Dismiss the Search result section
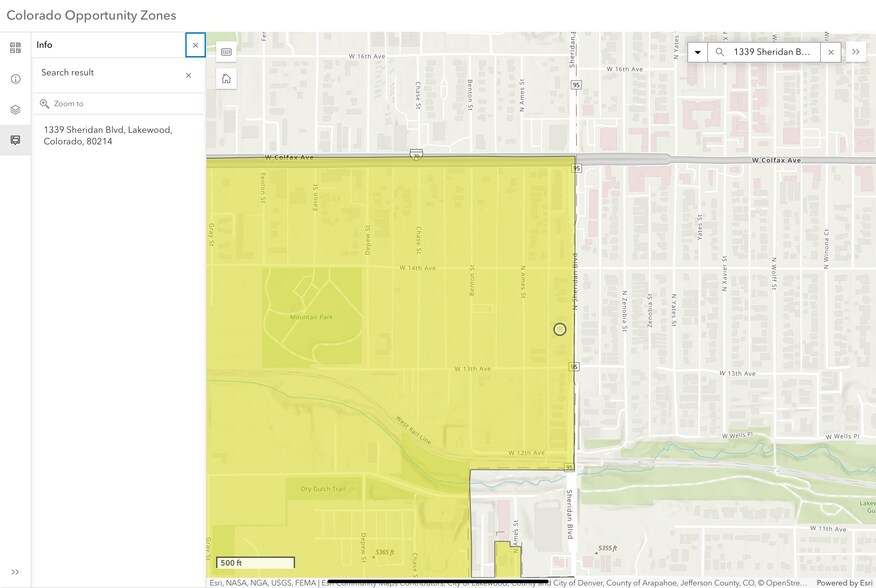 coord(188,75)
